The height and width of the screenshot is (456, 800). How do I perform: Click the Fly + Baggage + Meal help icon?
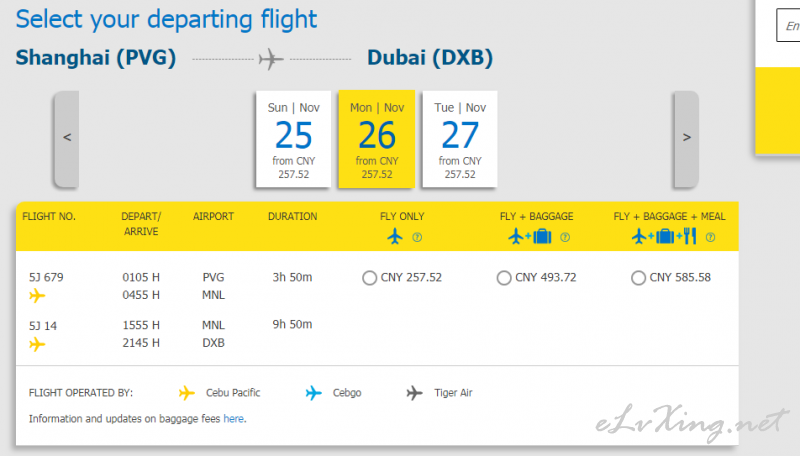coord(710,237)
